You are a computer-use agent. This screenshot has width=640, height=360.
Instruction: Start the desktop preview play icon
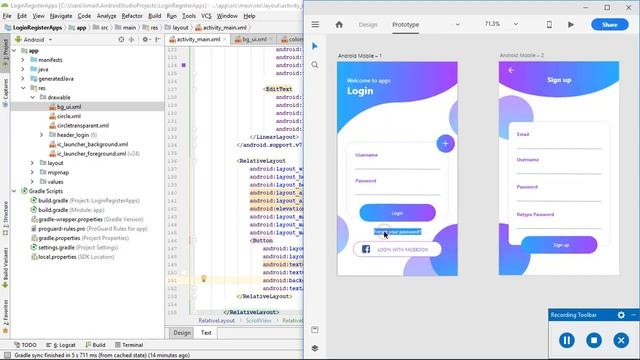(571, 24)
